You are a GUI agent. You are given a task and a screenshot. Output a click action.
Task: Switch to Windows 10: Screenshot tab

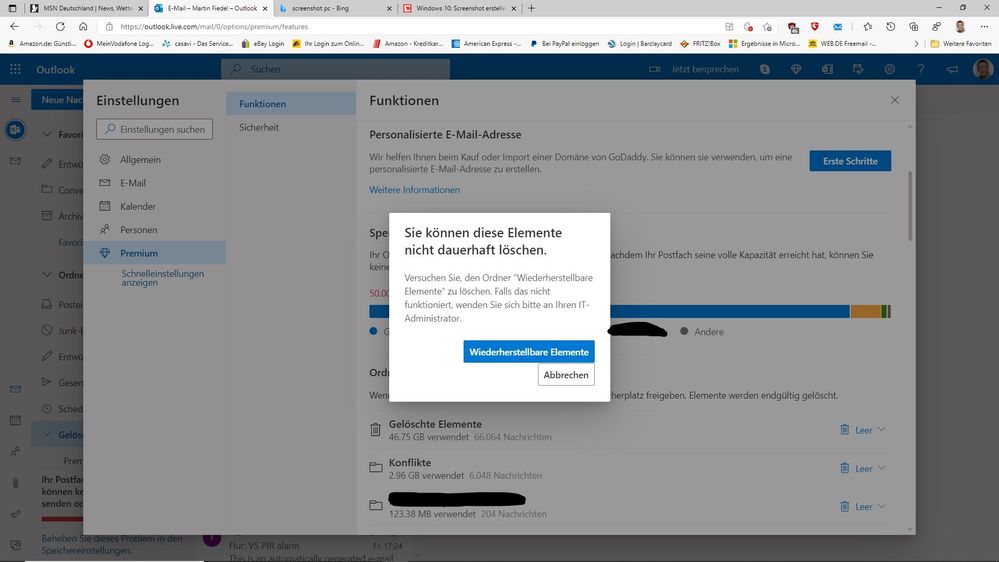pos(459,8)
